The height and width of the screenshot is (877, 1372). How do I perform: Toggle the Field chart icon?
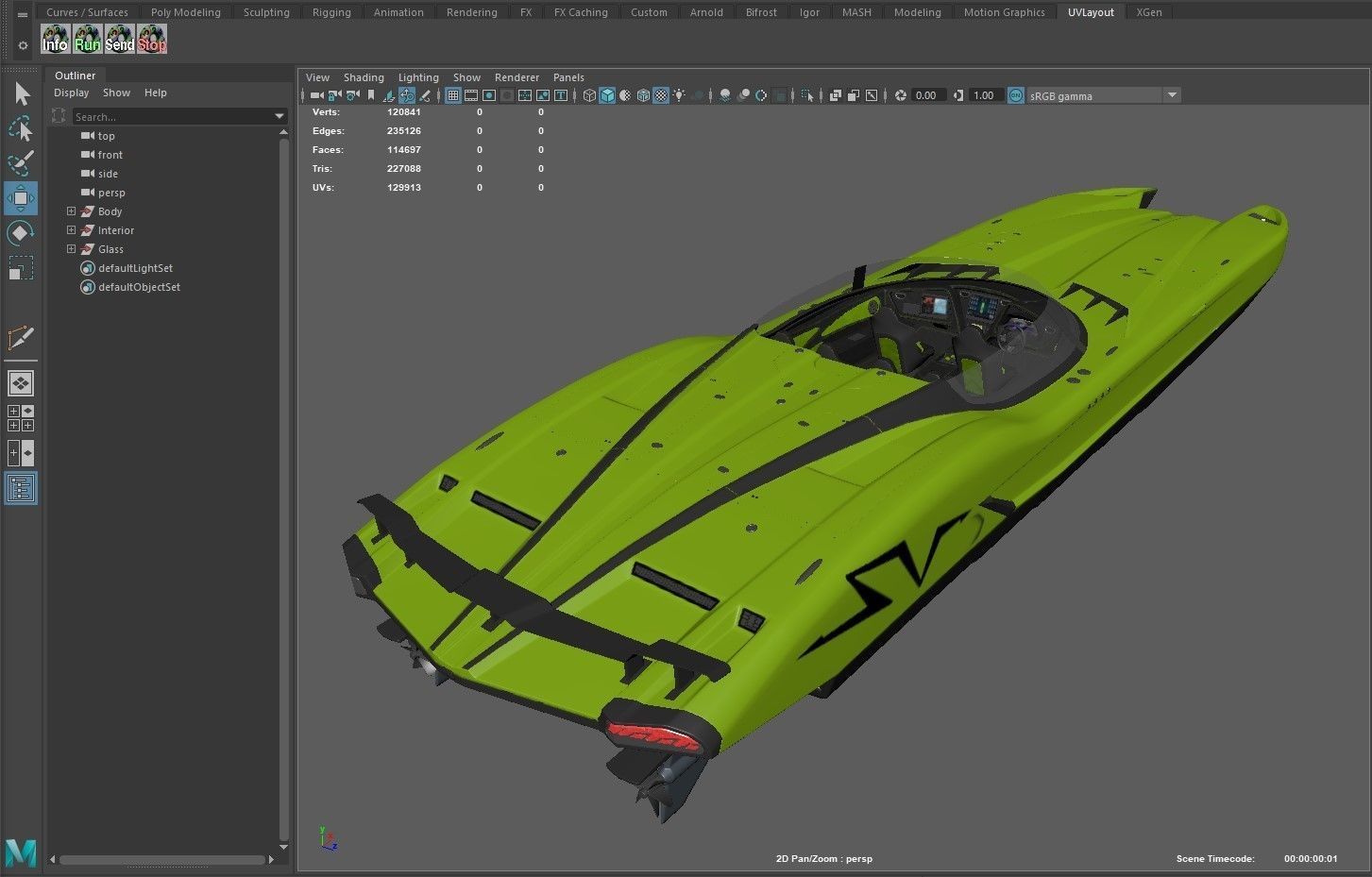525,95
